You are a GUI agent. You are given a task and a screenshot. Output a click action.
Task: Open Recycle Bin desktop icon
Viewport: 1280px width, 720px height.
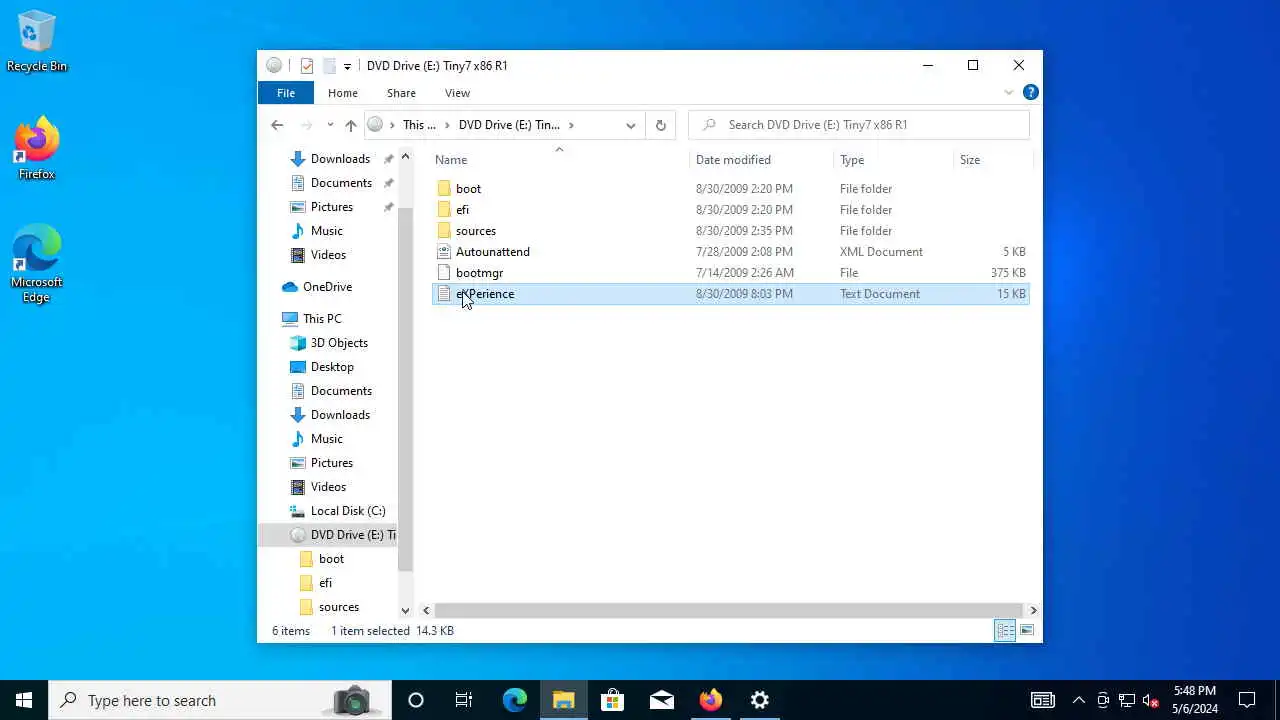click(x=37, y=42)
